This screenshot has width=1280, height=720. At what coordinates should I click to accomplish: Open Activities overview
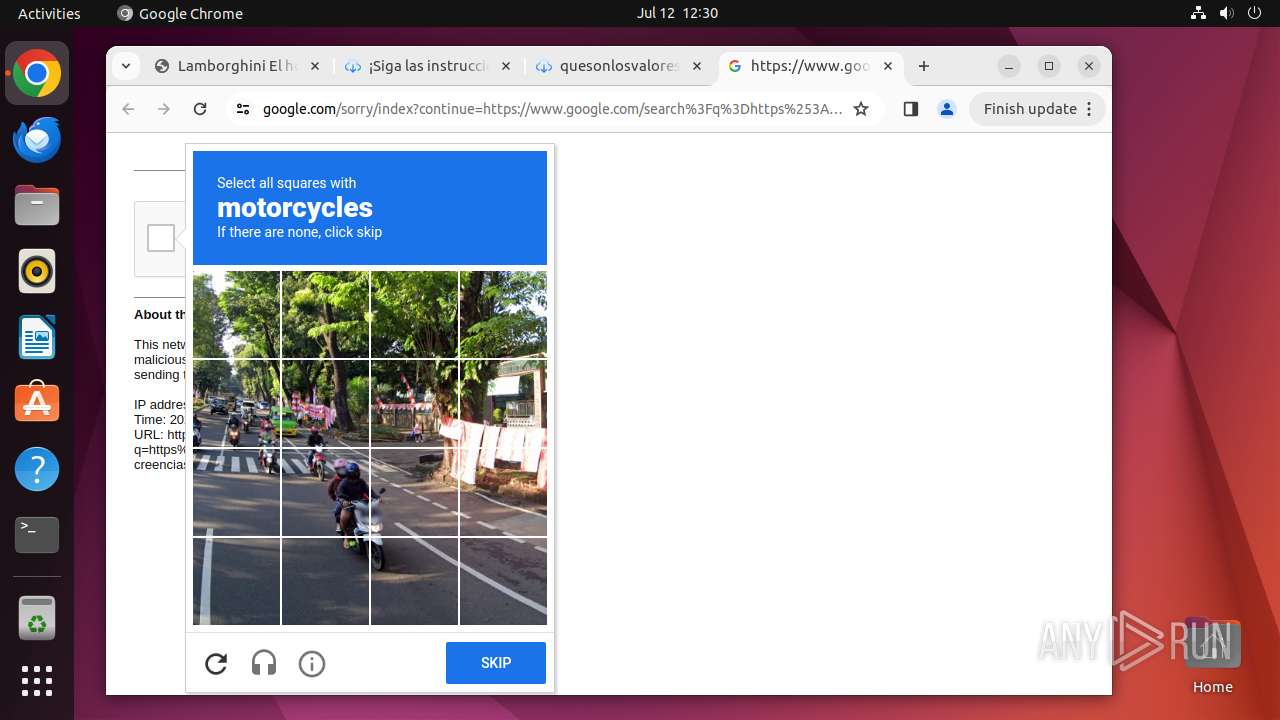pos(49,13)
